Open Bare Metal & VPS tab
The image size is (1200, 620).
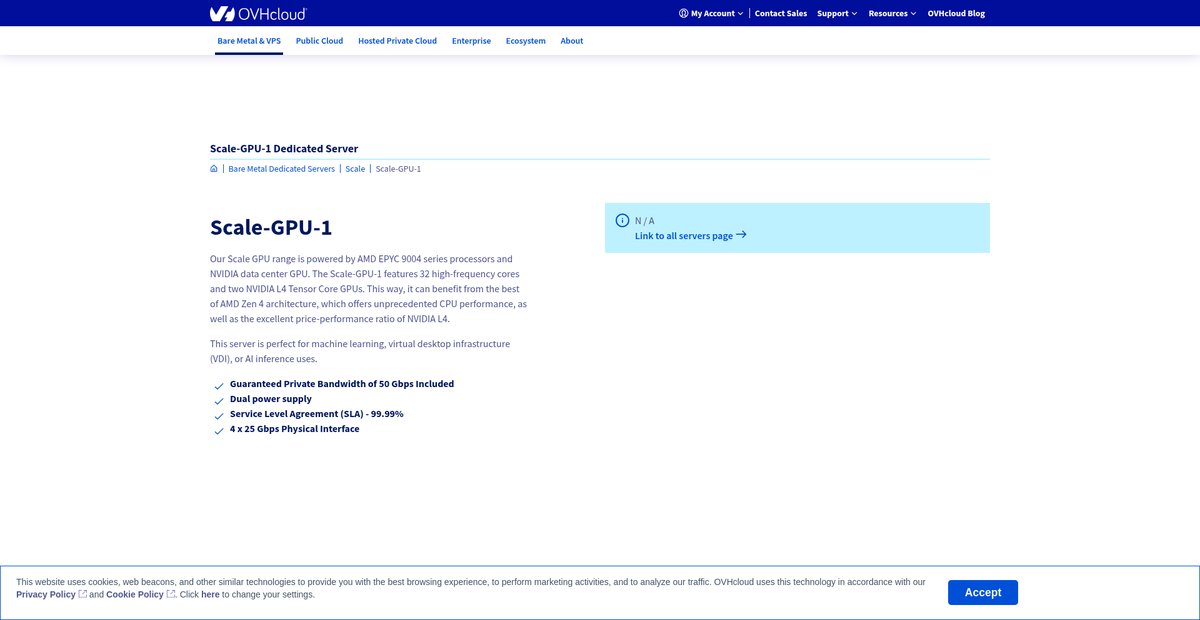point(249,41)
